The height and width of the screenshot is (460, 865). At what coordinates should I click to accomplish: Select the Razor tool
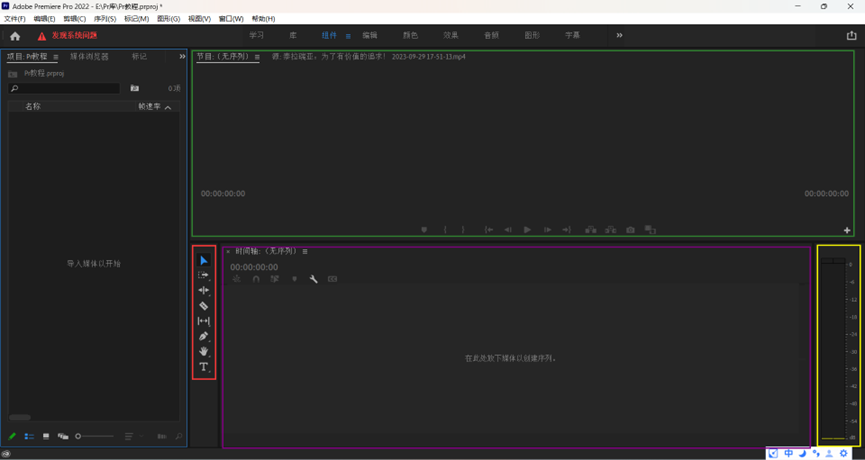click(204, 306)
